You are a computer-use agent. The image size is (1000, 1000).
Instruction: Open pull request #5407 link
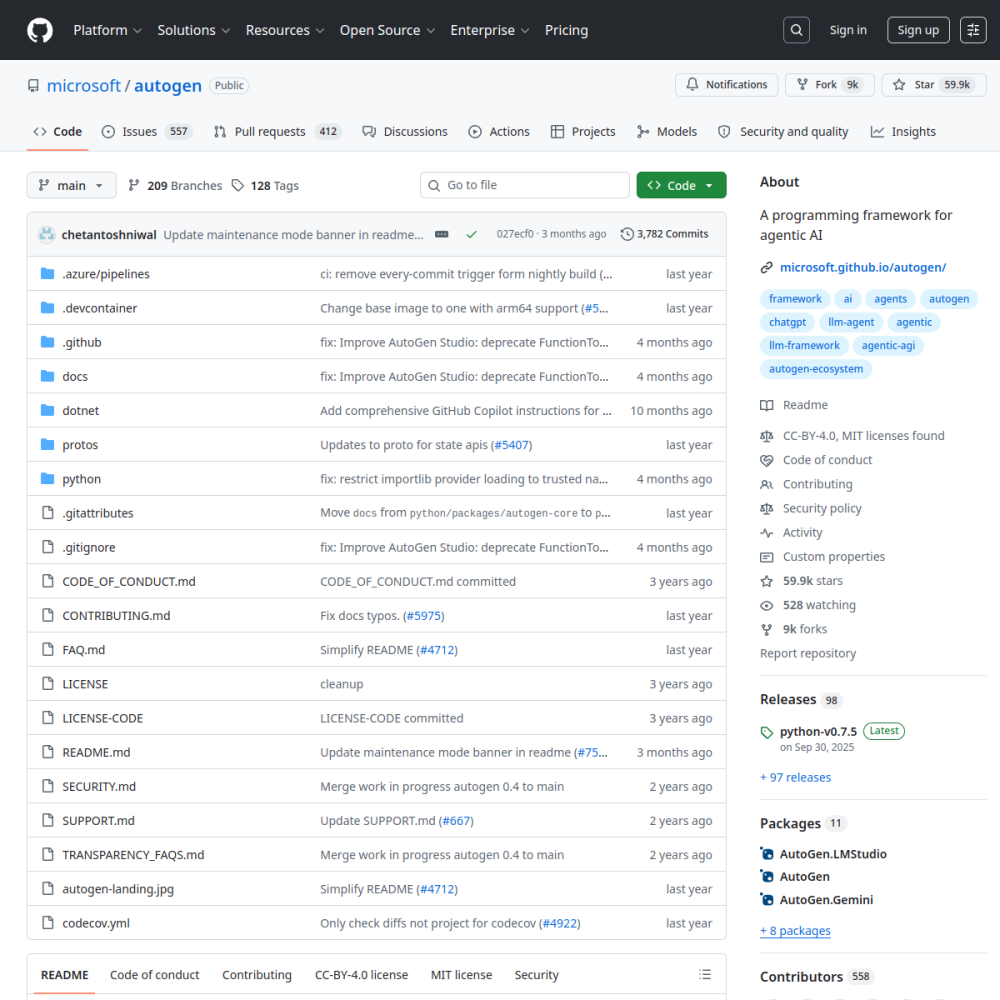point(511,445)
